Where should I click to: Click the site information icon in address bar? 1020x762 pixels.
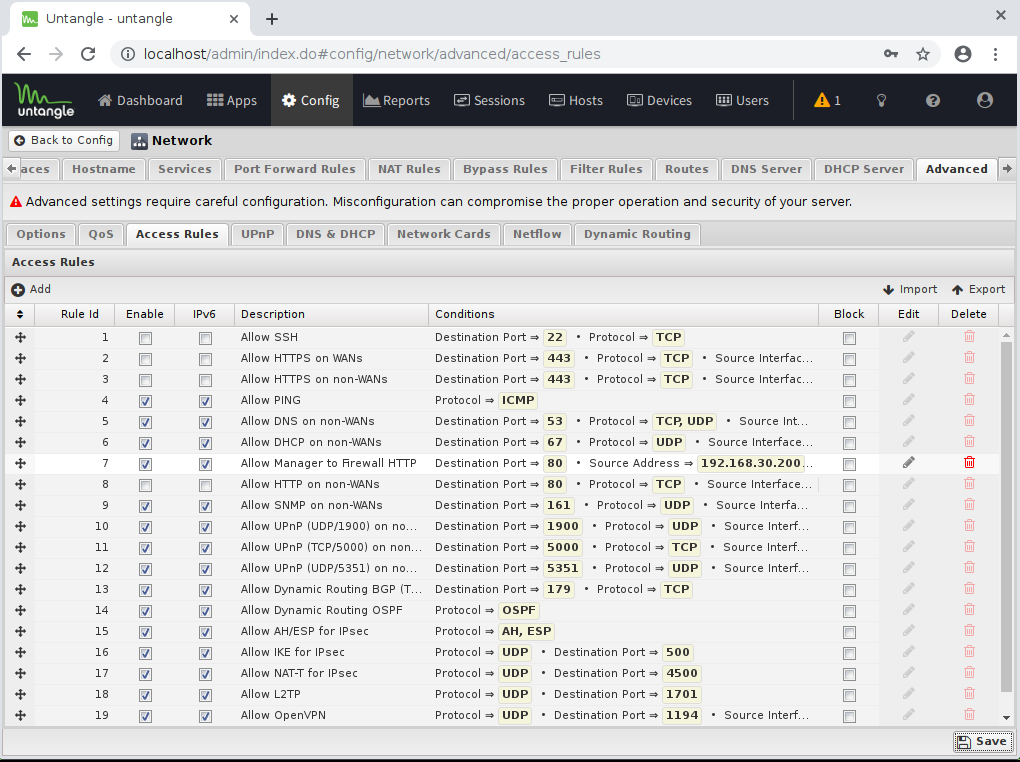click(x=129, y=54)
